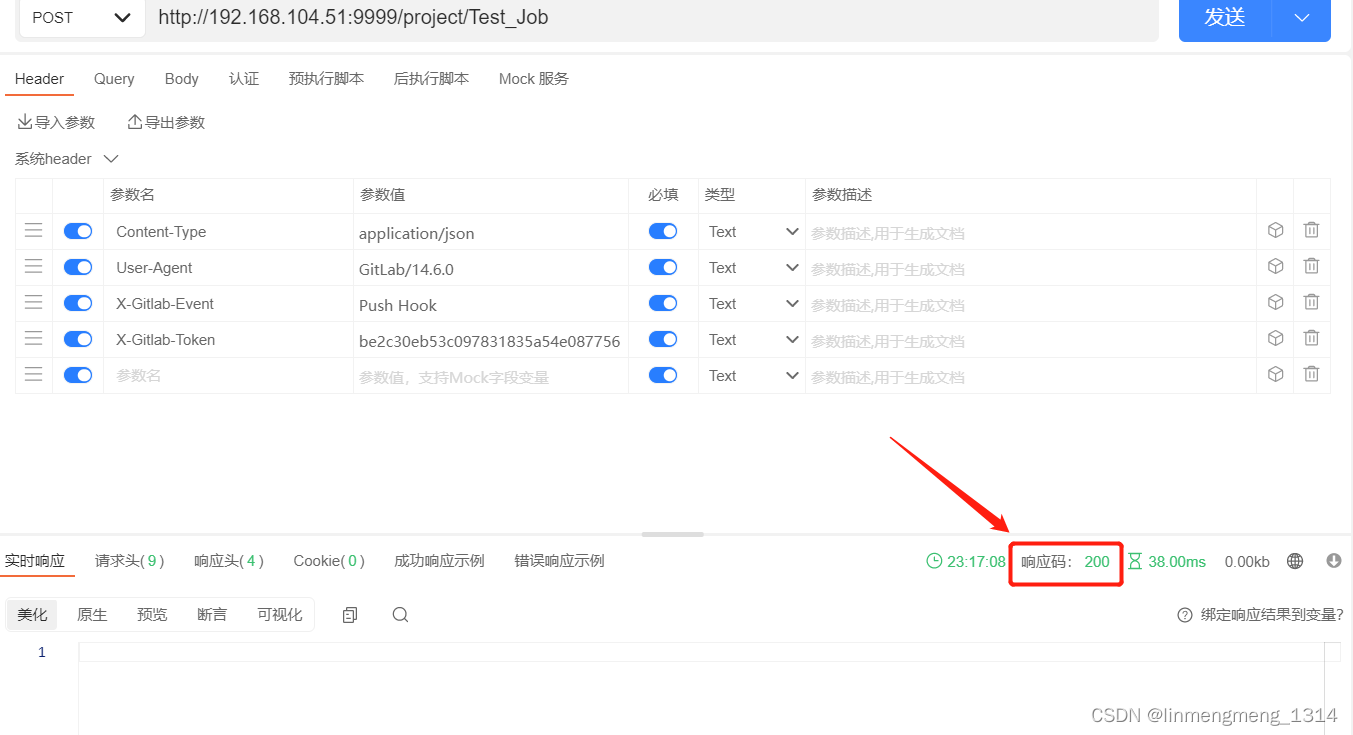Click the empty 参数名 input field

228,375
